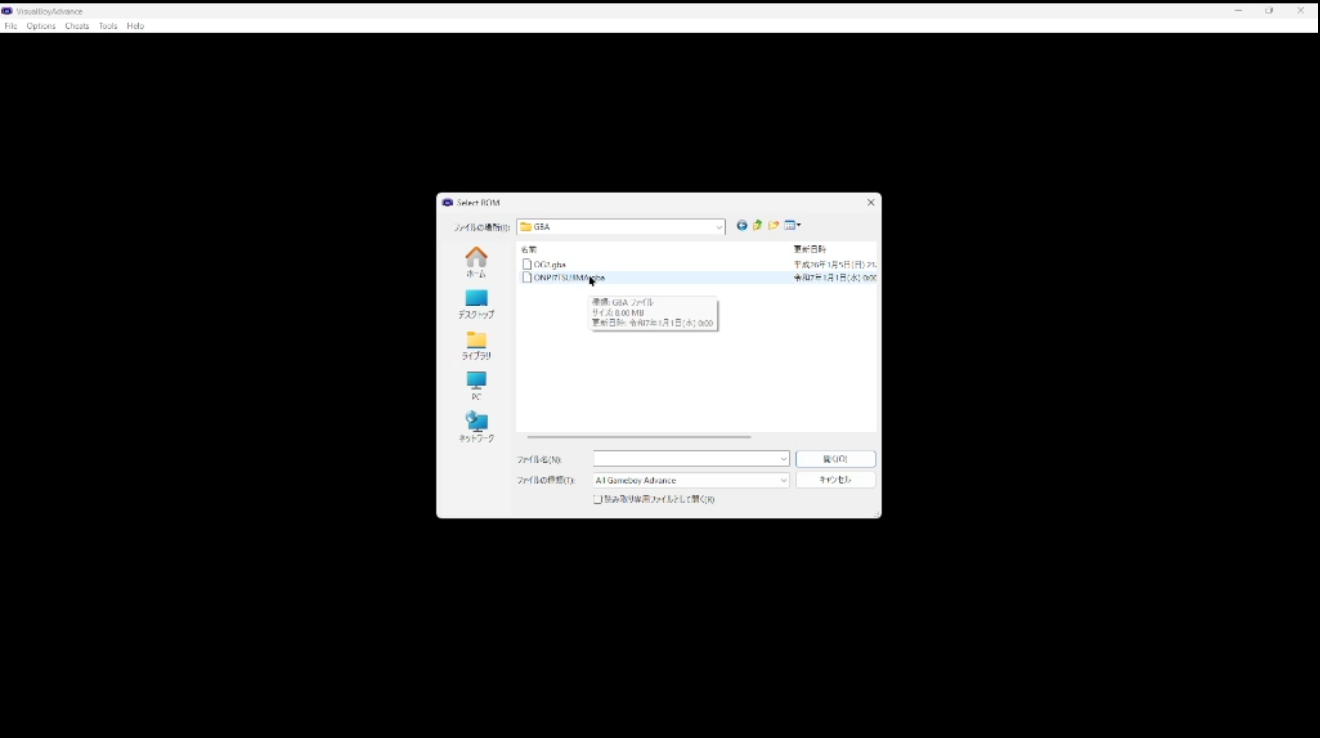1320x738 pixels.
Task: Go to the Desktop (デスクトップ) location
Action: [476, 304]
